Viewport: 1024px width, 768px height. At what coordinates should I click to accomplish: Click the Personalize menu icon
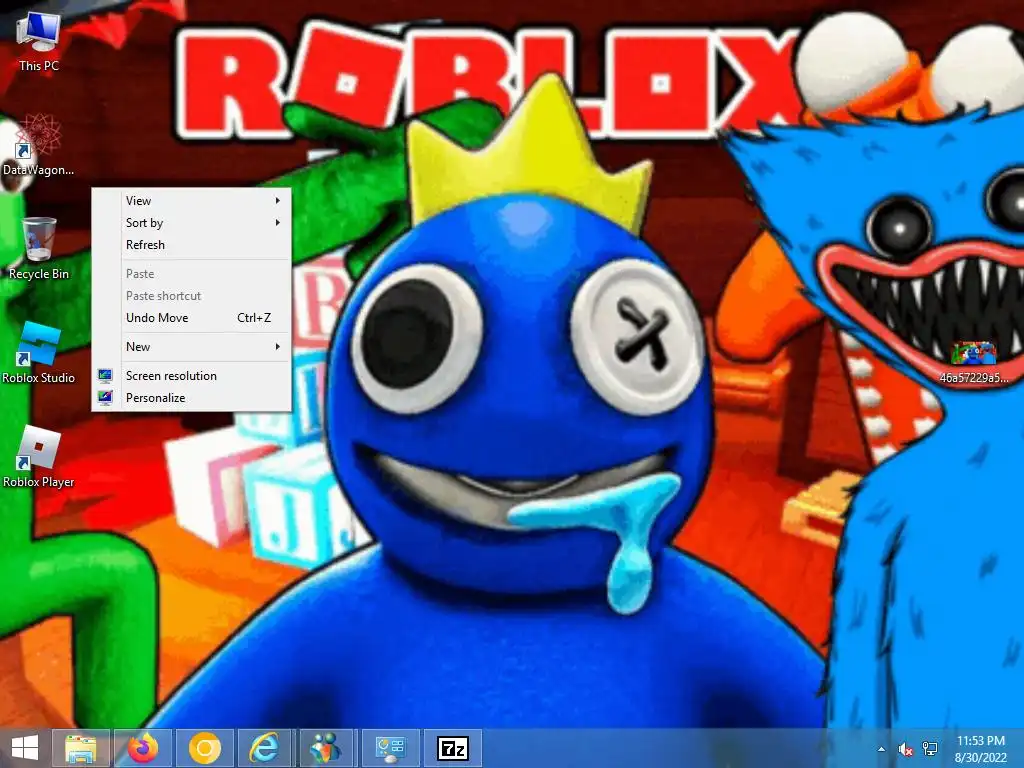tap(105, 398)
